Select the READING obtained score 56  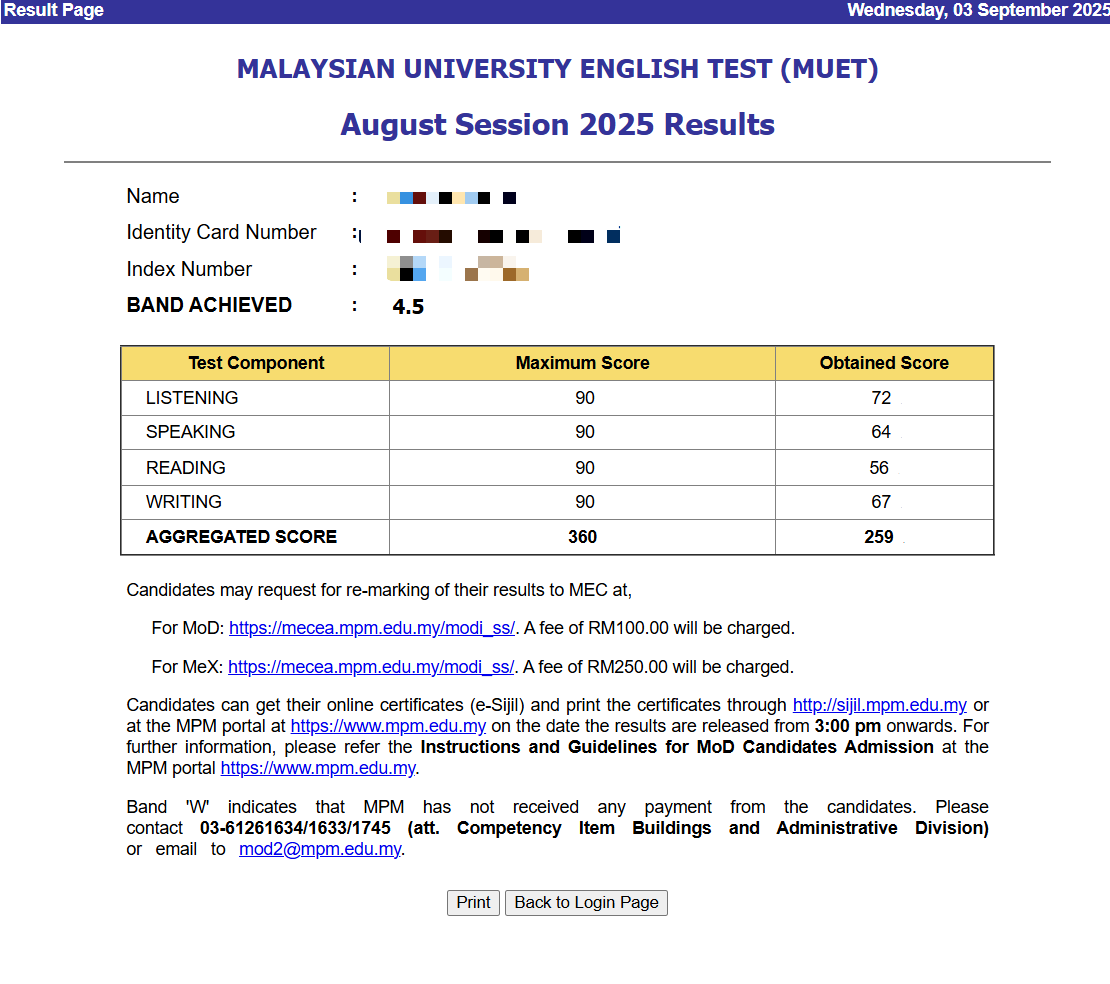click(x=879, y=468)
